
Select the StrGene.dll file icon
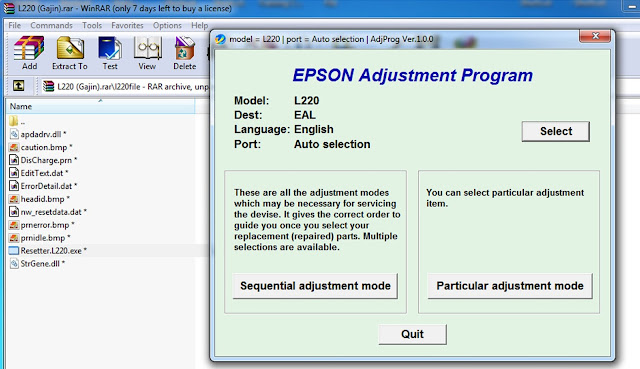14,264
